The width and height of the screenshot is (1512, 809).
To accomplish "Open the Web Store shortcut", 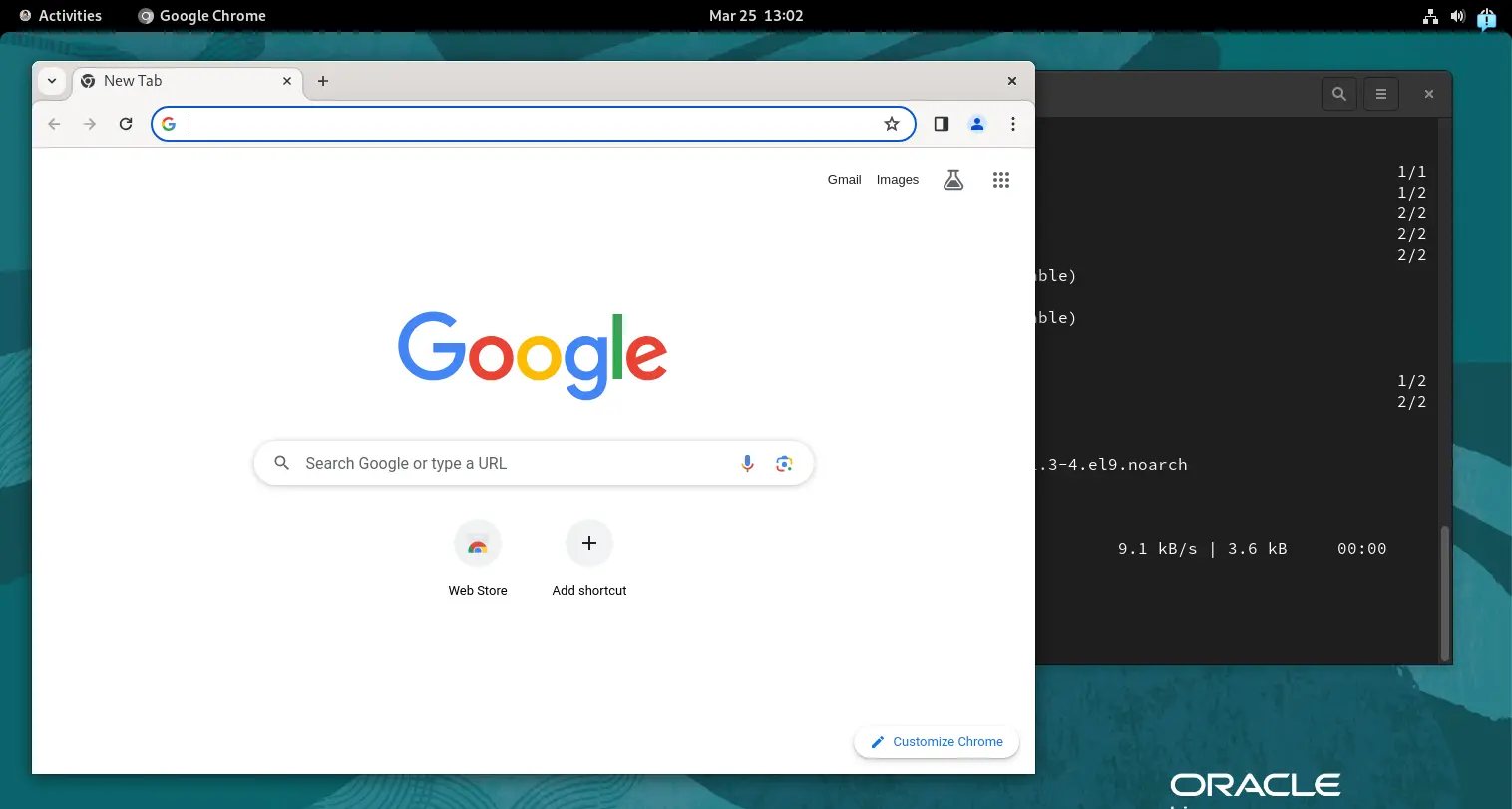I will pos(478,545).
